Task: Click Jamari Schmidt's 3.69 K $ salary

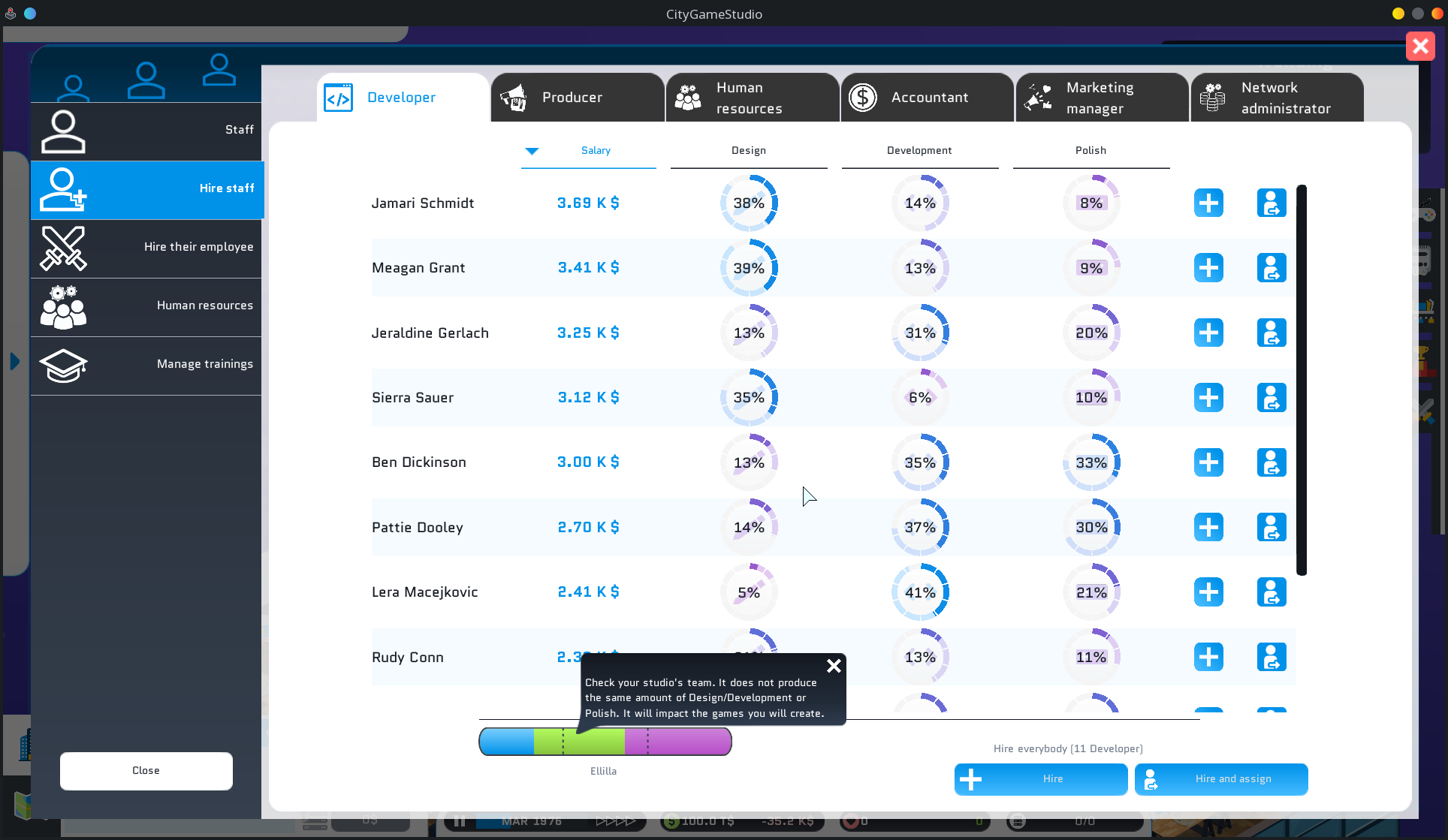Action: tap(588, 203)
